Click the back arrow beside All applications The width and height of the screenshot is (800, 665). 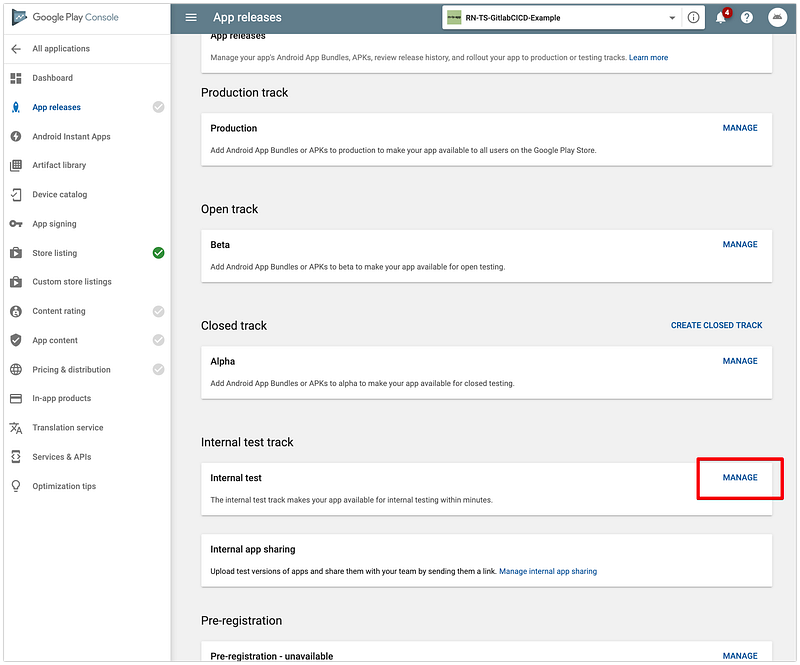(16, 49)
